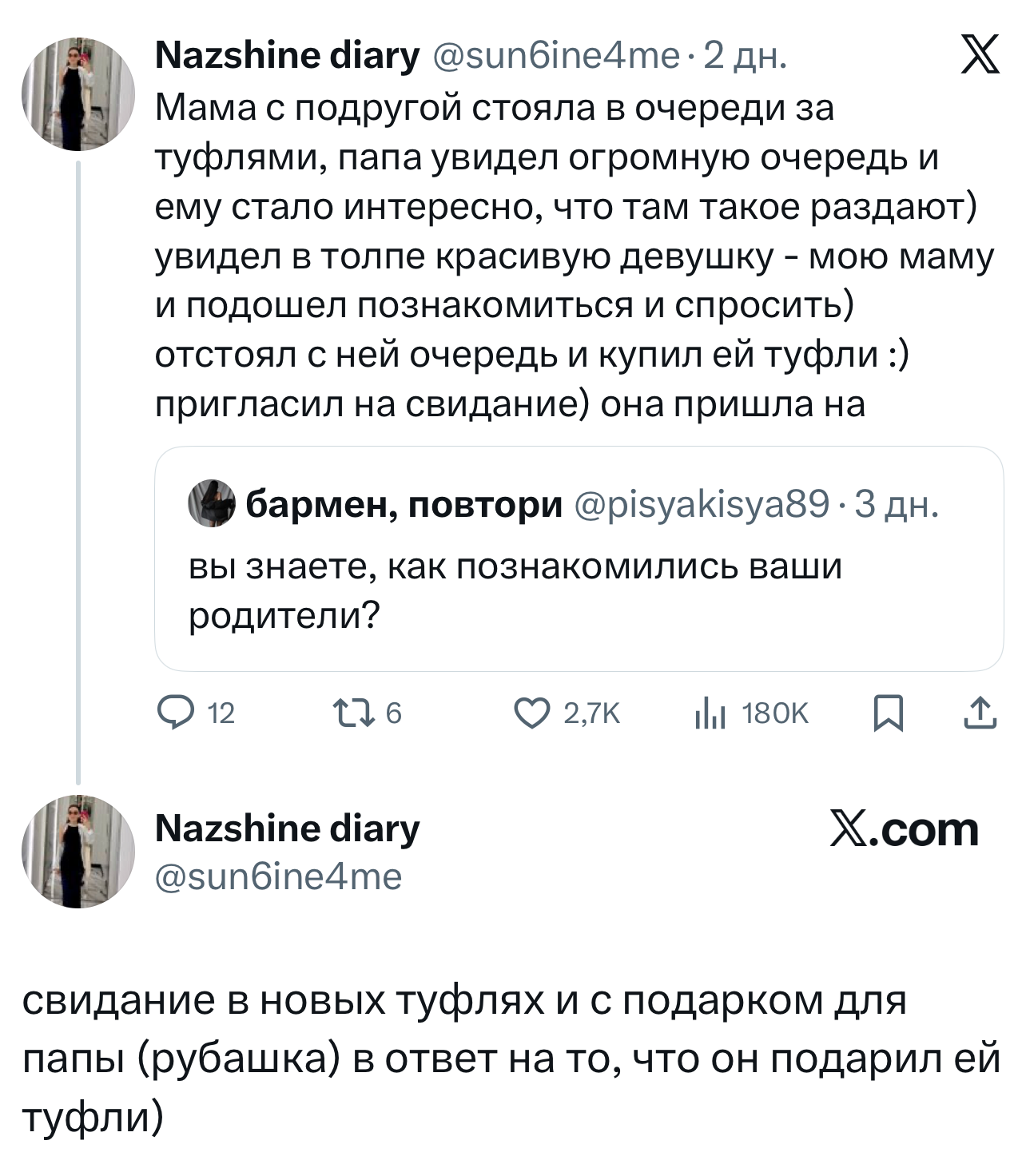Like the tweet with heart icon
This screenshot has height=1176, width=1026.
coord(529,713)
